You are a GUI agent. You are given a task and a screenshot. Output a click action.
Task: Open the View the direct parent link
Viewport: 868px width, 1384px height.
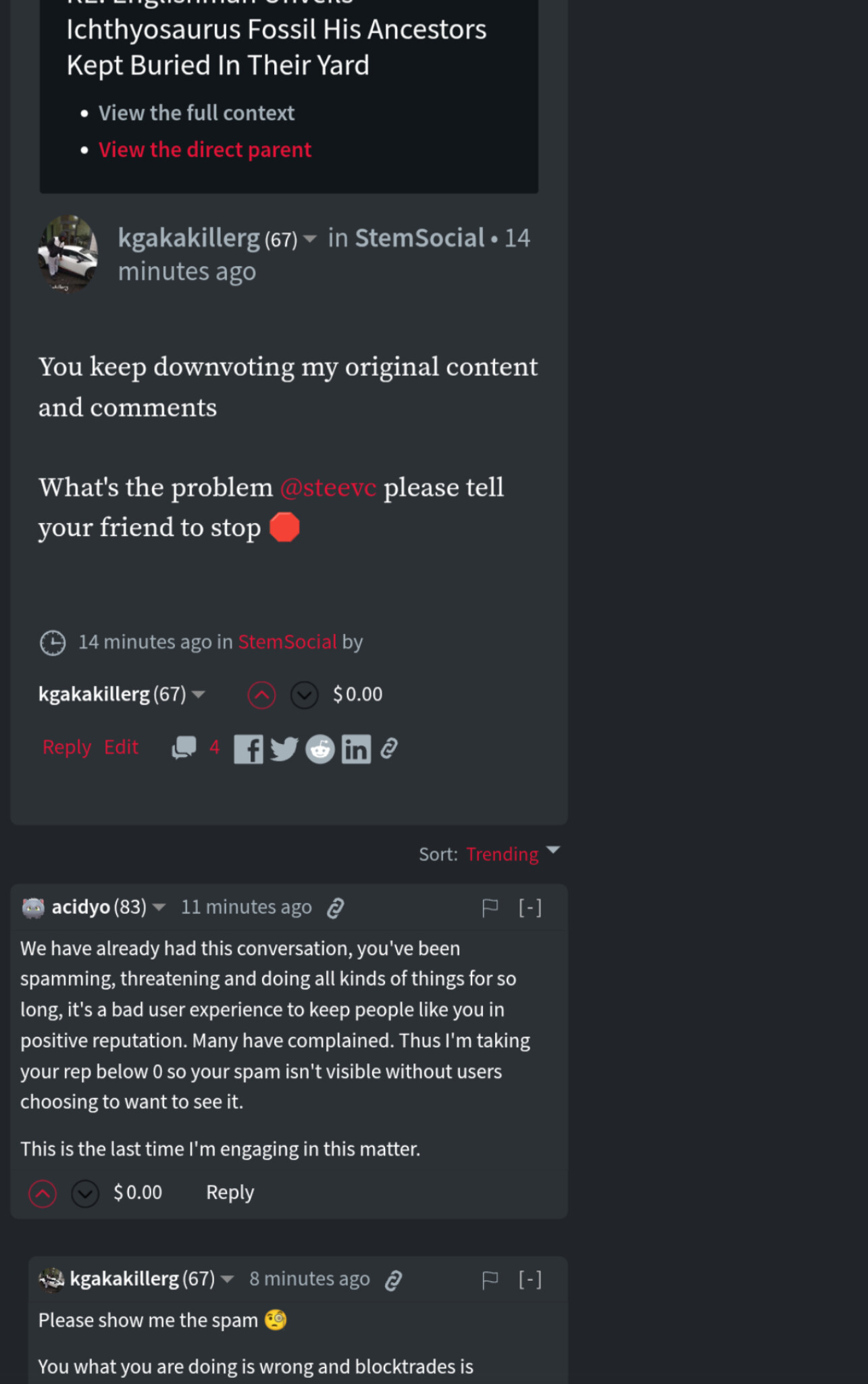click(x=205, y=149)
